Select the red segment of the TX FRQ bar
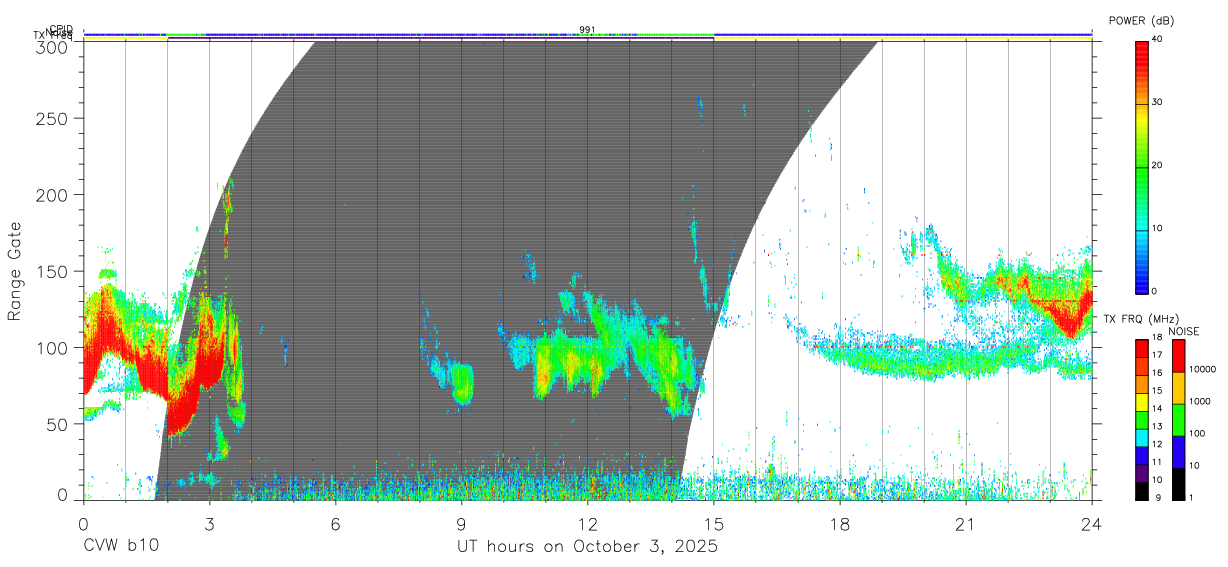This screenshot has width=1228, height=567. [x=1141, y=348]
